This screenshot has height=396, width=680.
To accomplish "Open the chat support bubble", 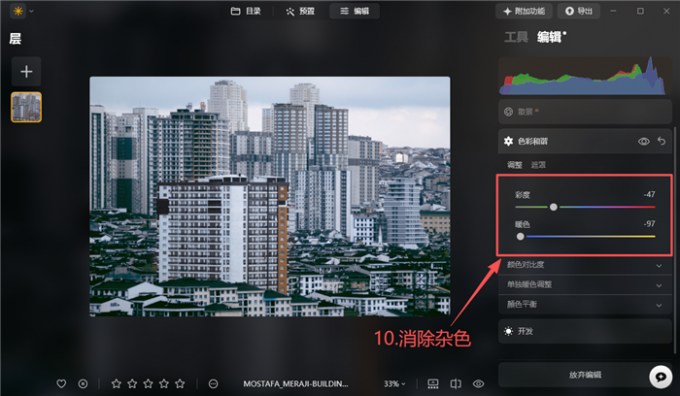I will 660,376.
